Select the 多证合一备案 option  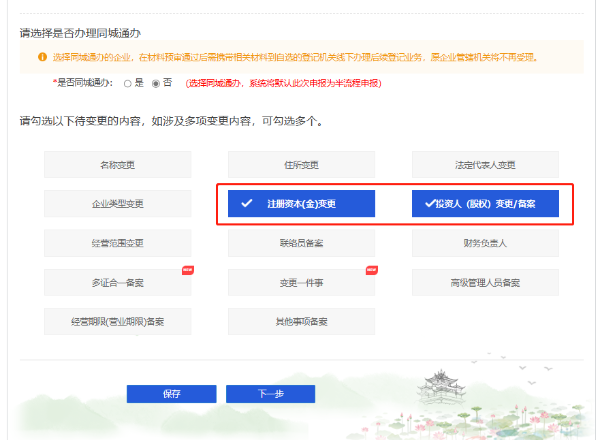117,282
